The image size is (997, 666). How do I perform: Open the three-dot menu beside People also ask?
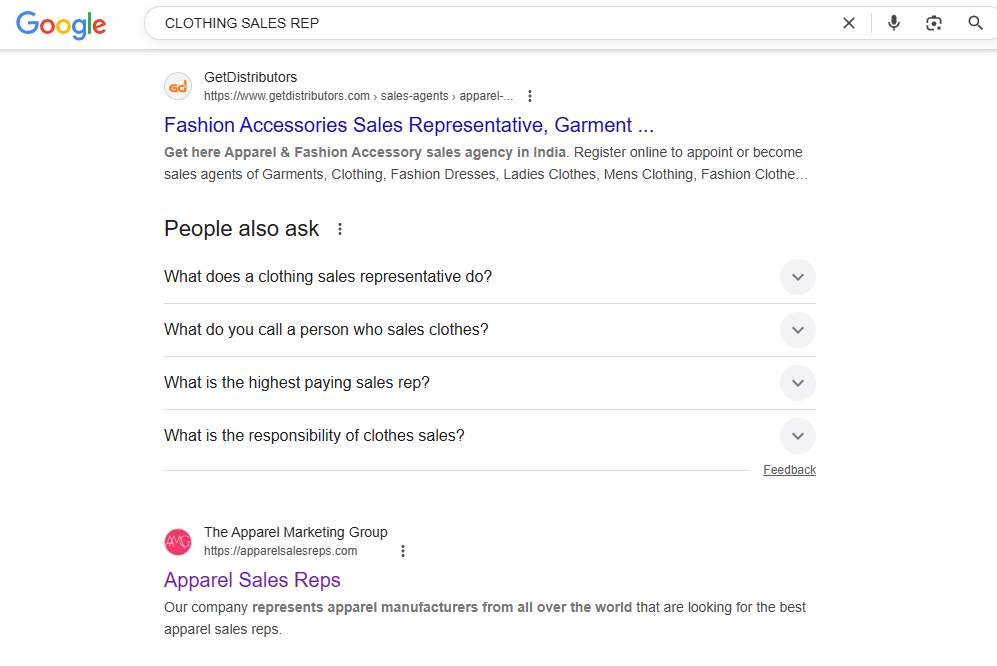point(340,229)
